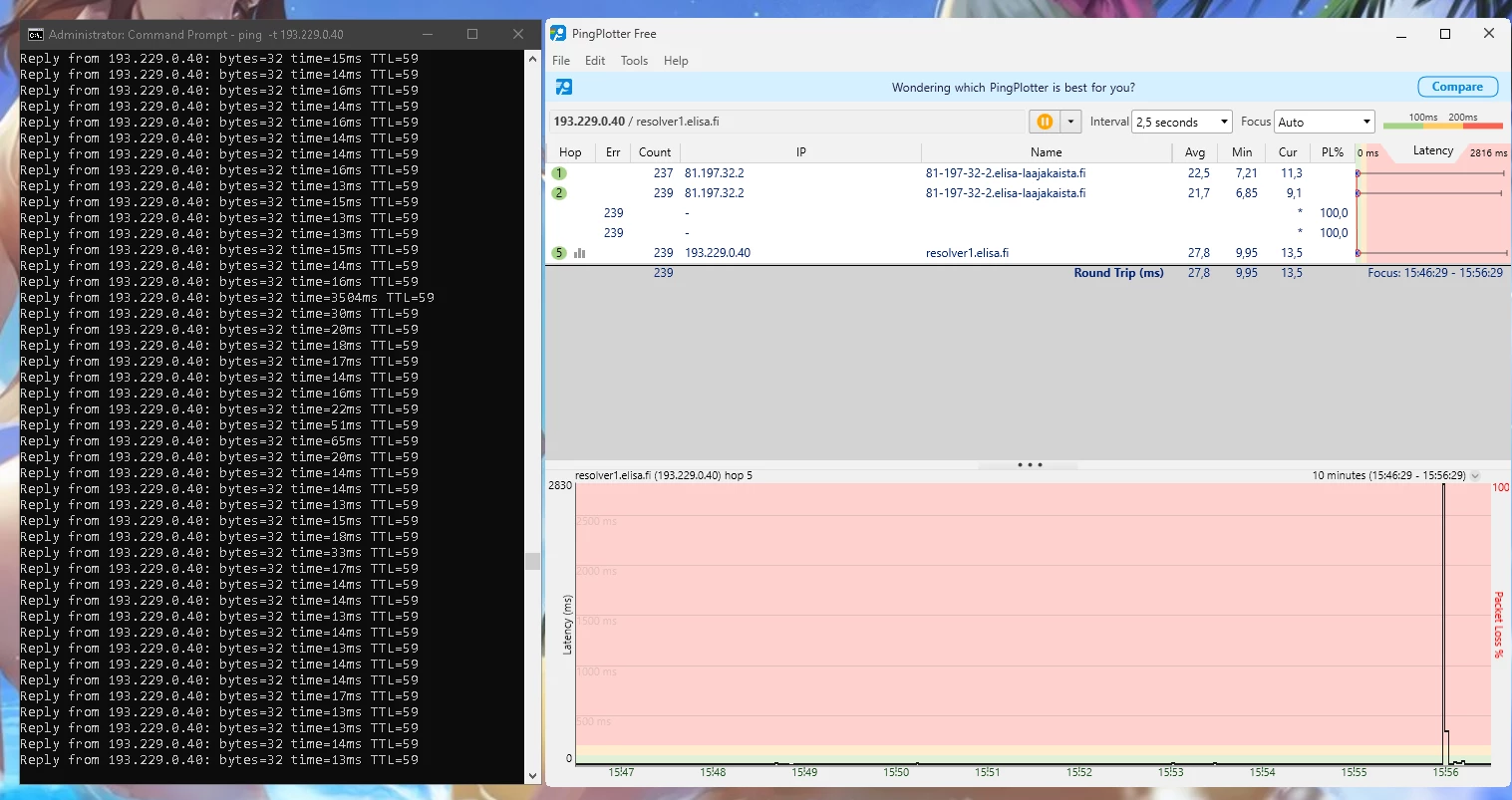Click the 100,0 packet loss value in third row
This screenshot has width=1512, height=800.
(1334, 213)
